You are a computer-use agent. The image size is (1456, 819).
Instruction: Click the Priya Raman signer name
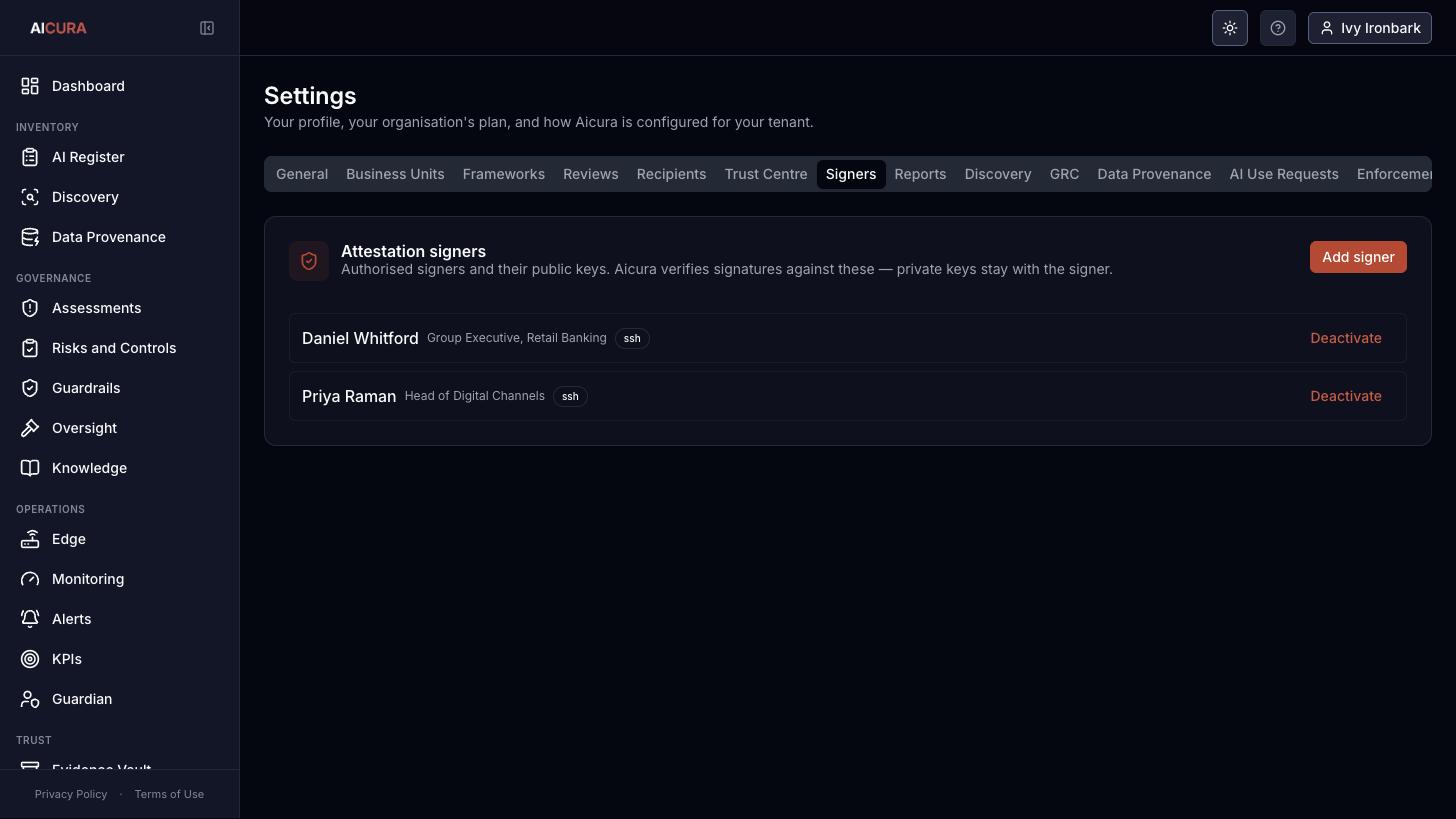coord(349,396)
